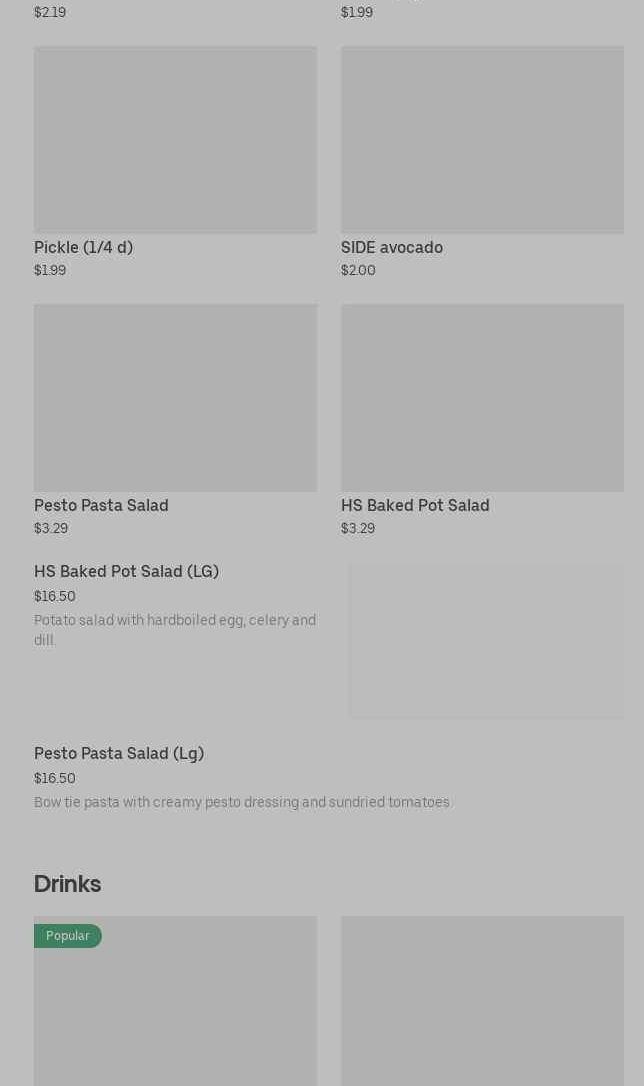
Task: Click the $3.29 price under HS Baked Pot Salad
Action: (358, 528)
